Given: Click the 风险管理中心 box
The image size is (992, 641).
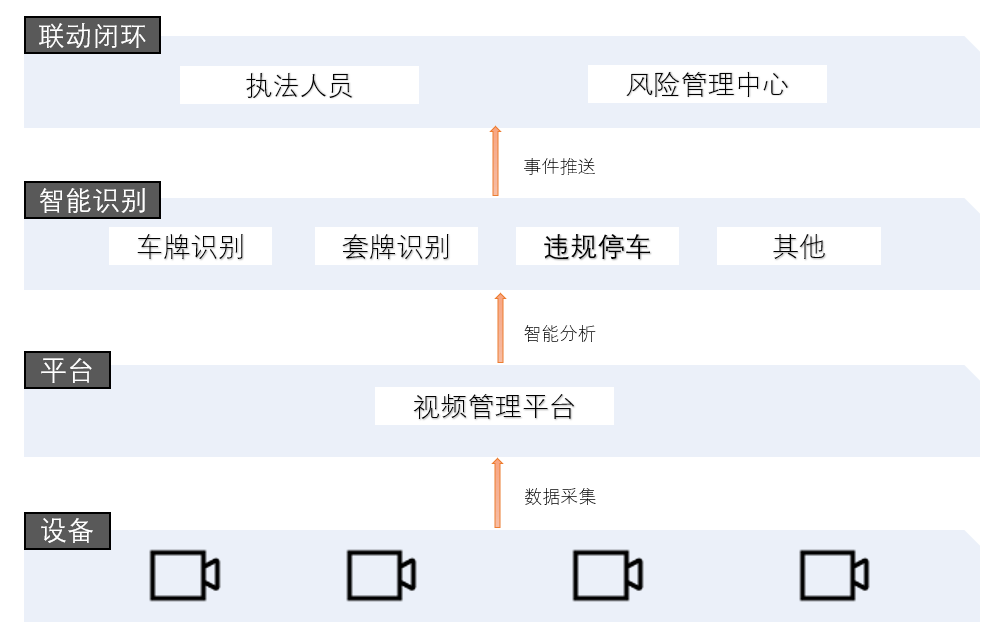Looking at the screenshot, I should (x=707, y=84).
